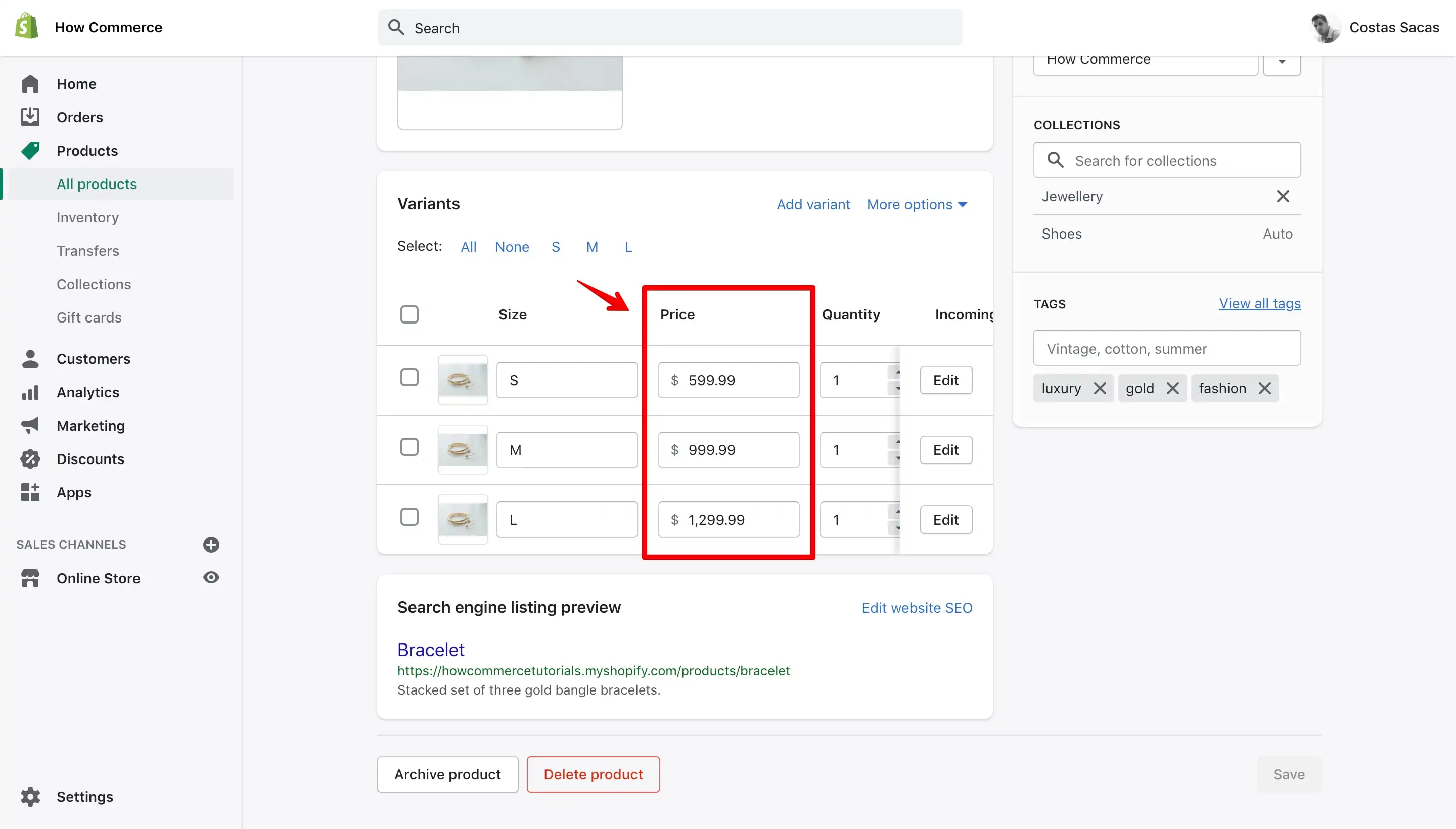Open the Gift cards section
This screenshot has height=829, width=1456.
pyautogui.click(x=89, y=317)
